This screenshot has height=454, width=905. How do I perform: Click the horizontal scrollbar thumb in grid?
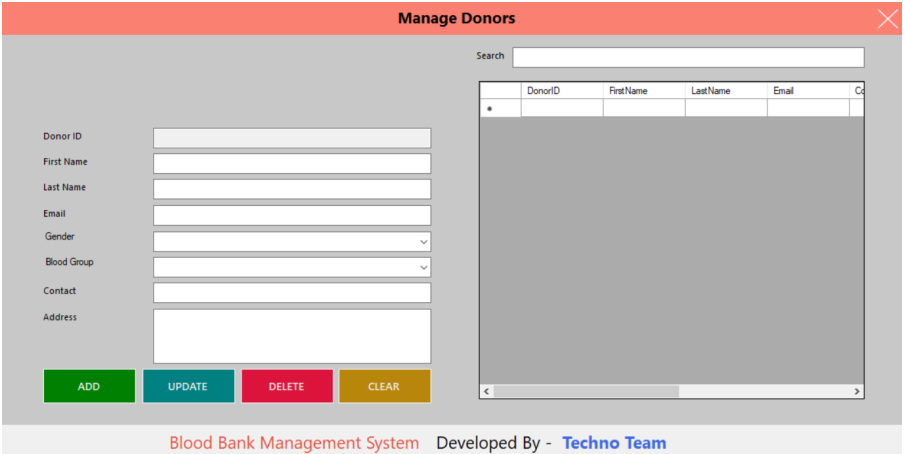586,392
